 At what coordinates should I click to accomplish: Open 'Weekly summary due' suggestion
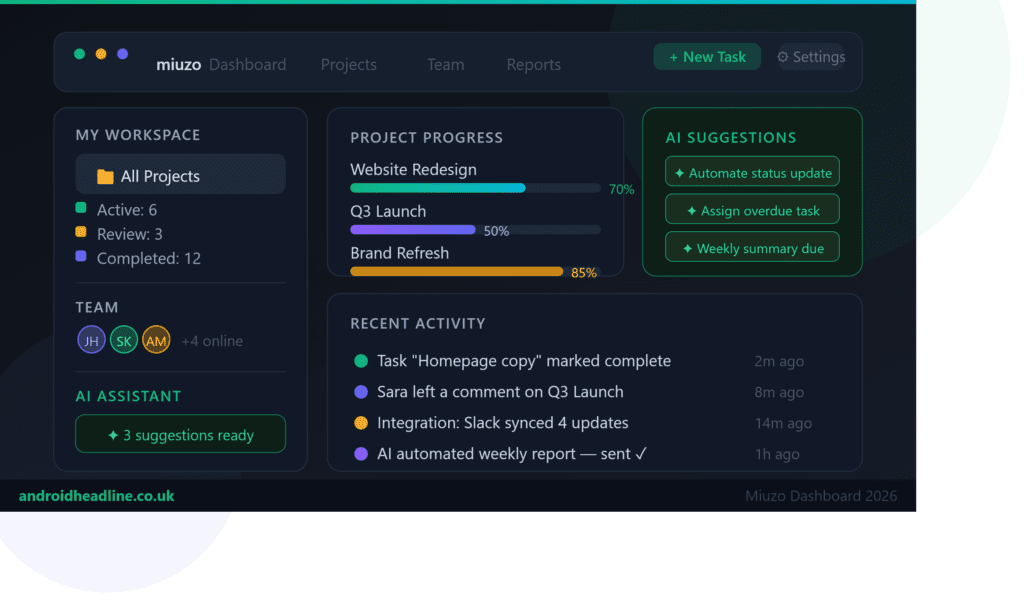pyautogui.click(x=752, y=247)
